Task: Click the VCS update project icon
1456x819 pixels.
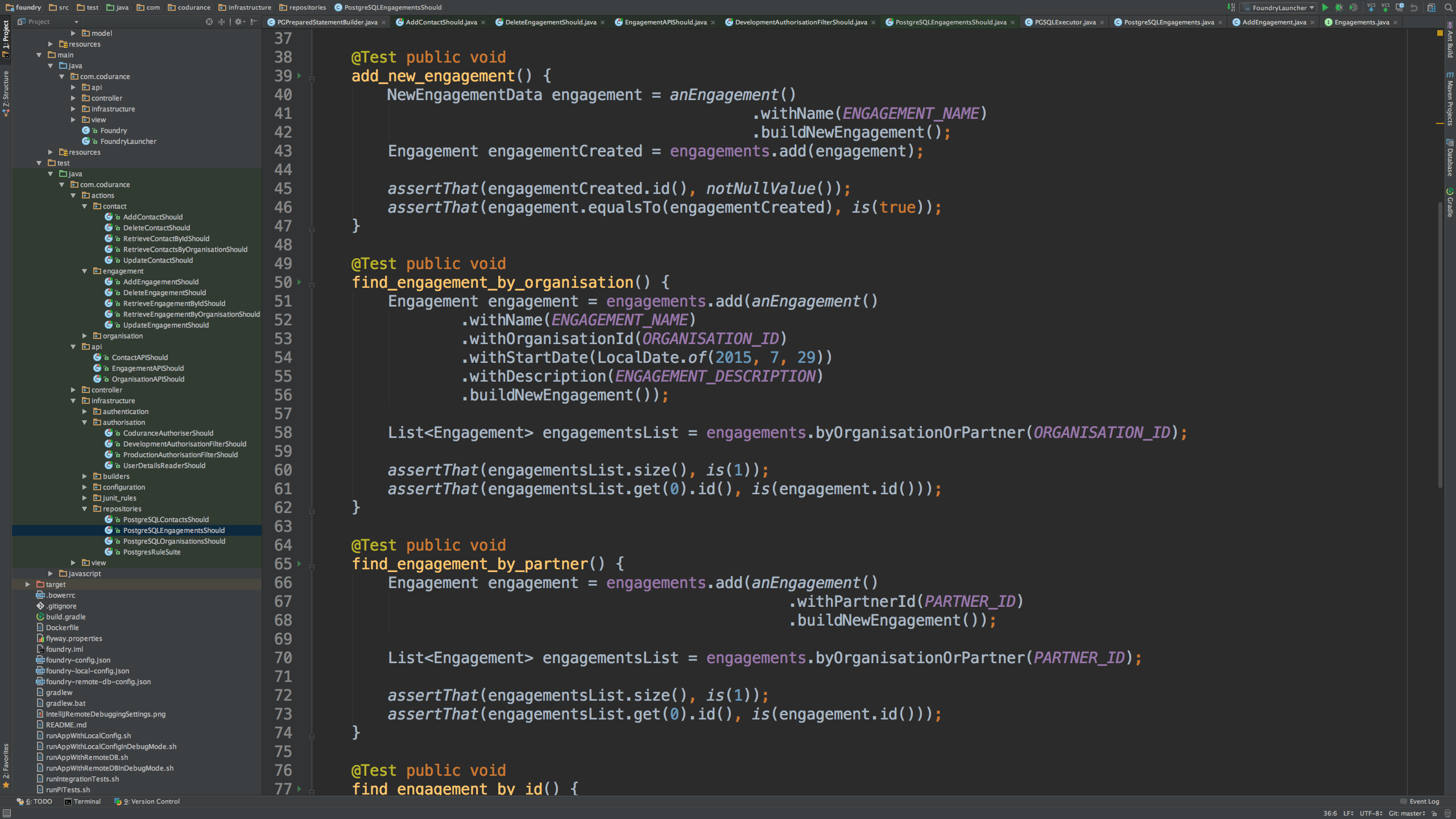Action: (x=1371, y=7)
